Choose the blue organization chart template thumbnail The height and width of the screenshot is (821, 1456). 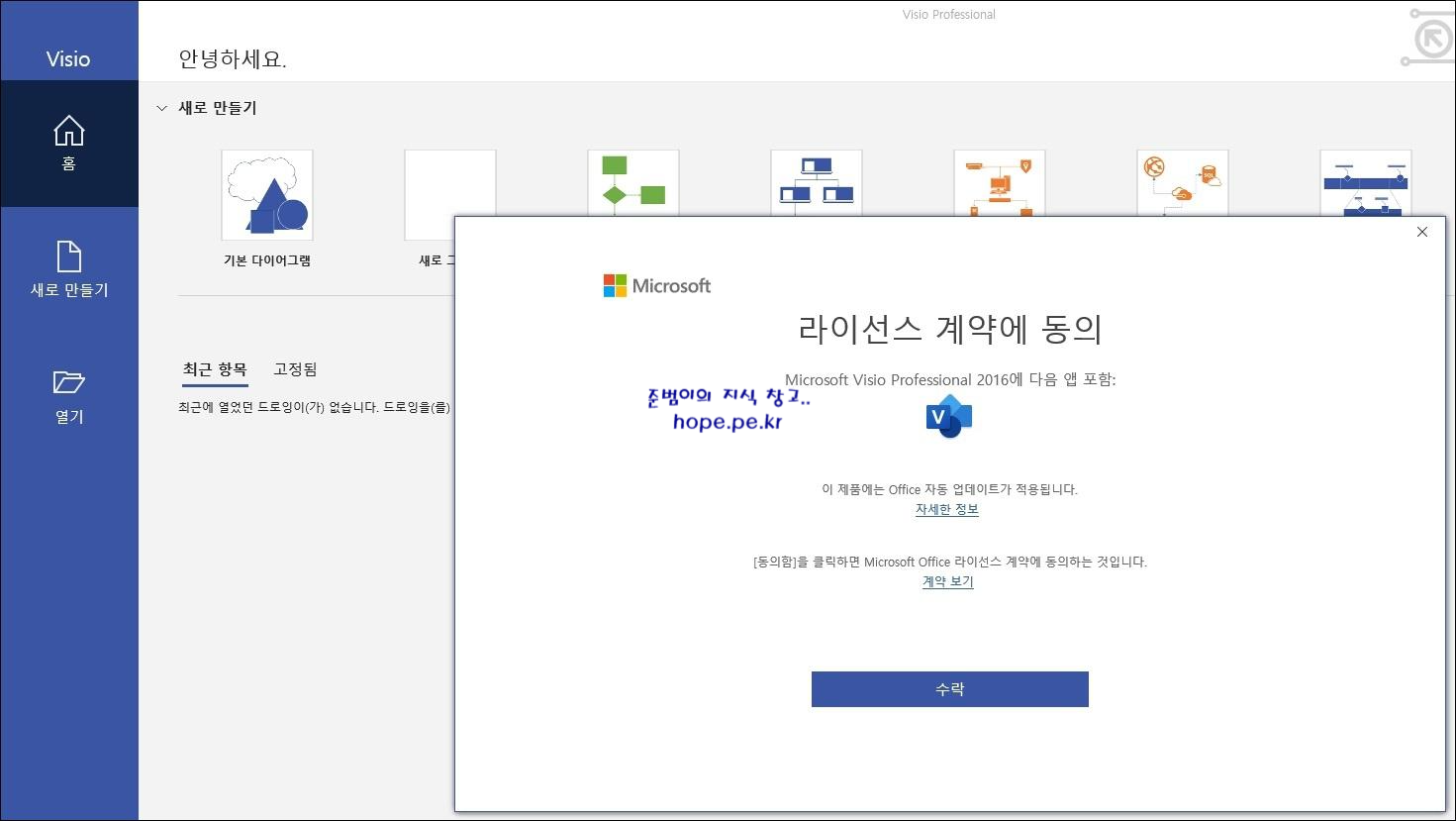pyautogui.click(x=817, y=182)
